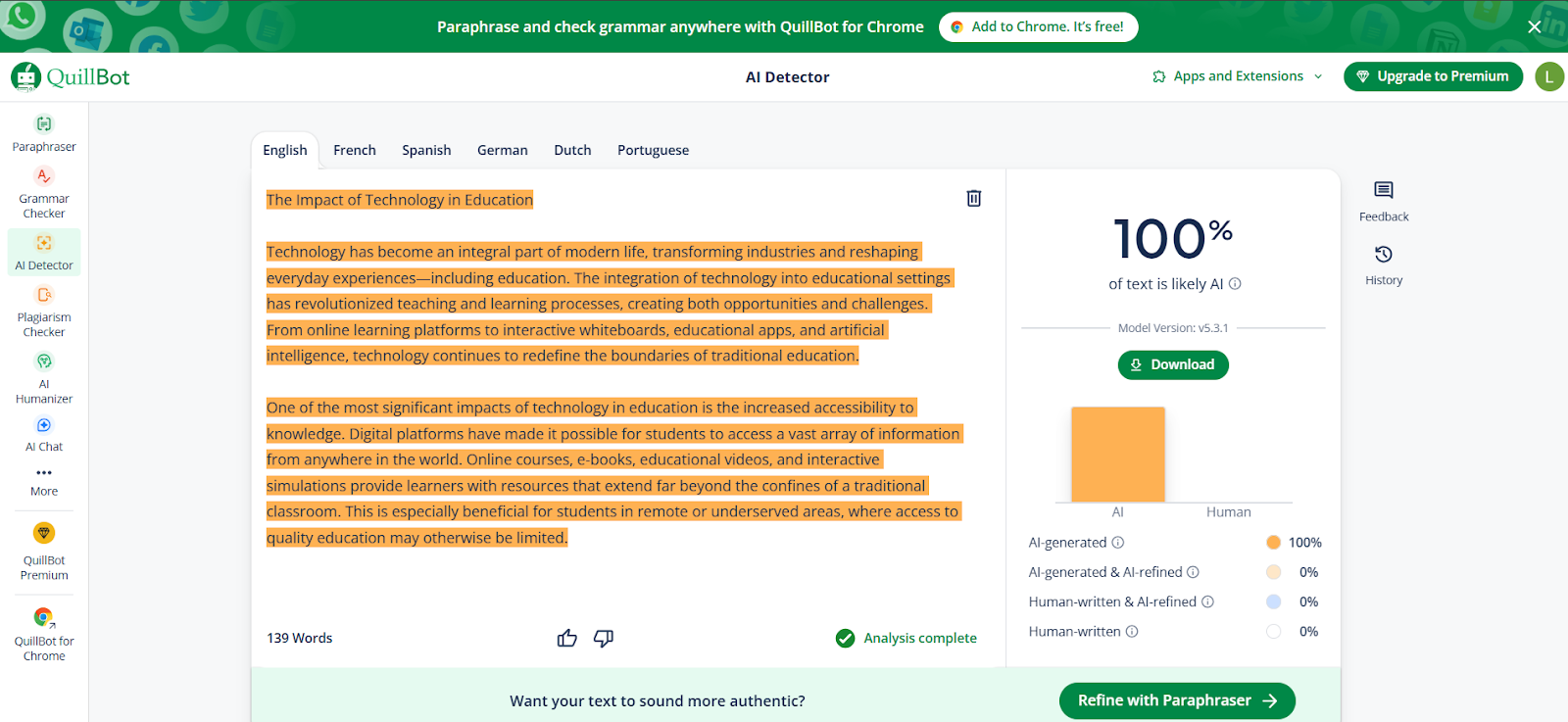Click the '139 Words' count
The width and height of the screenshot is (1568, 722).
[300, 638]
